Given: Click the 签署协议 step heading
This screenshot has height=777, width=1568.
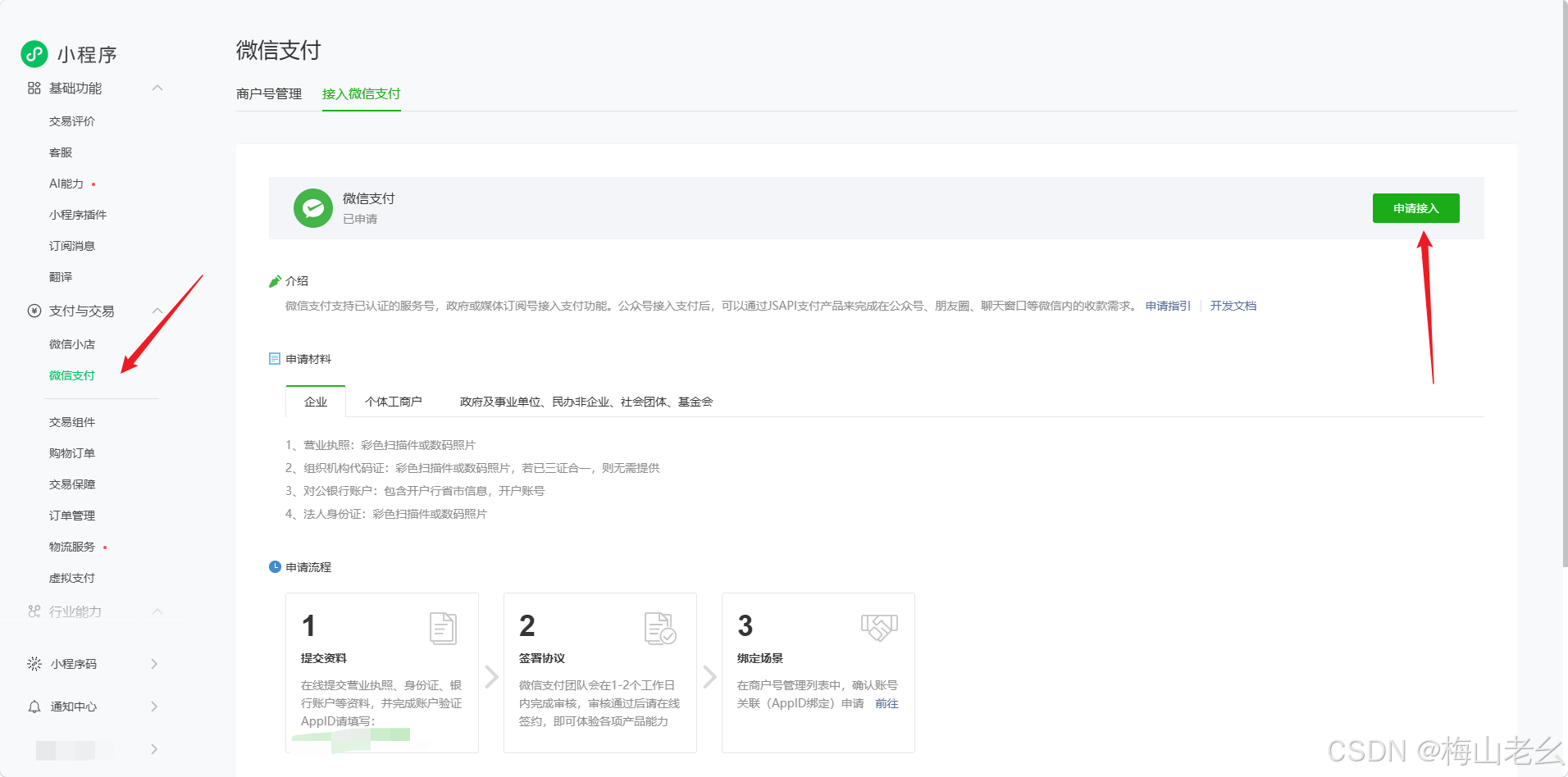Looking at the screenshot, I should [542, 658].
